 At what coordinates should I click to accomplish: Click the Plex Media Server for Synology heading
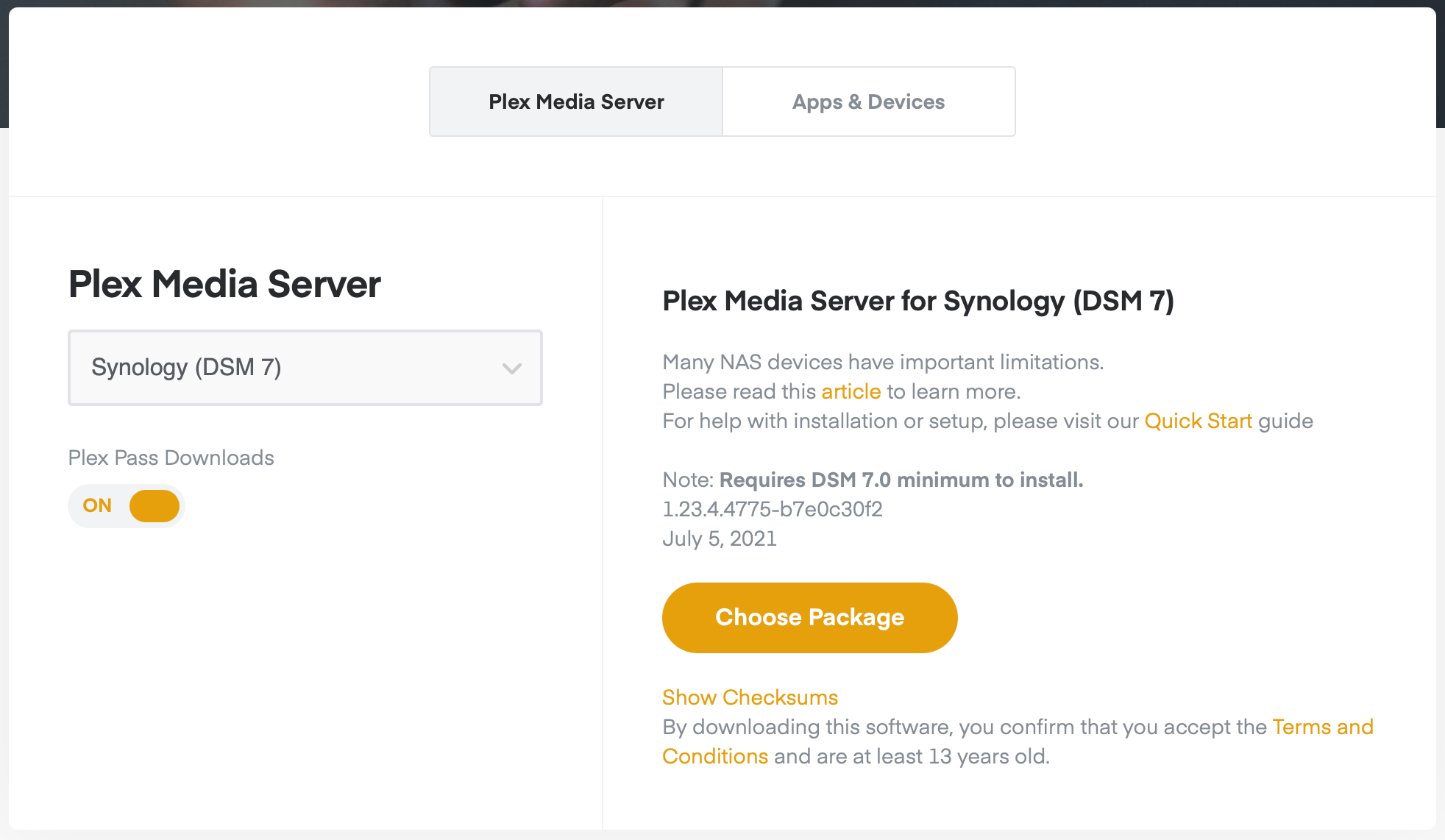[x=918, y=301]
